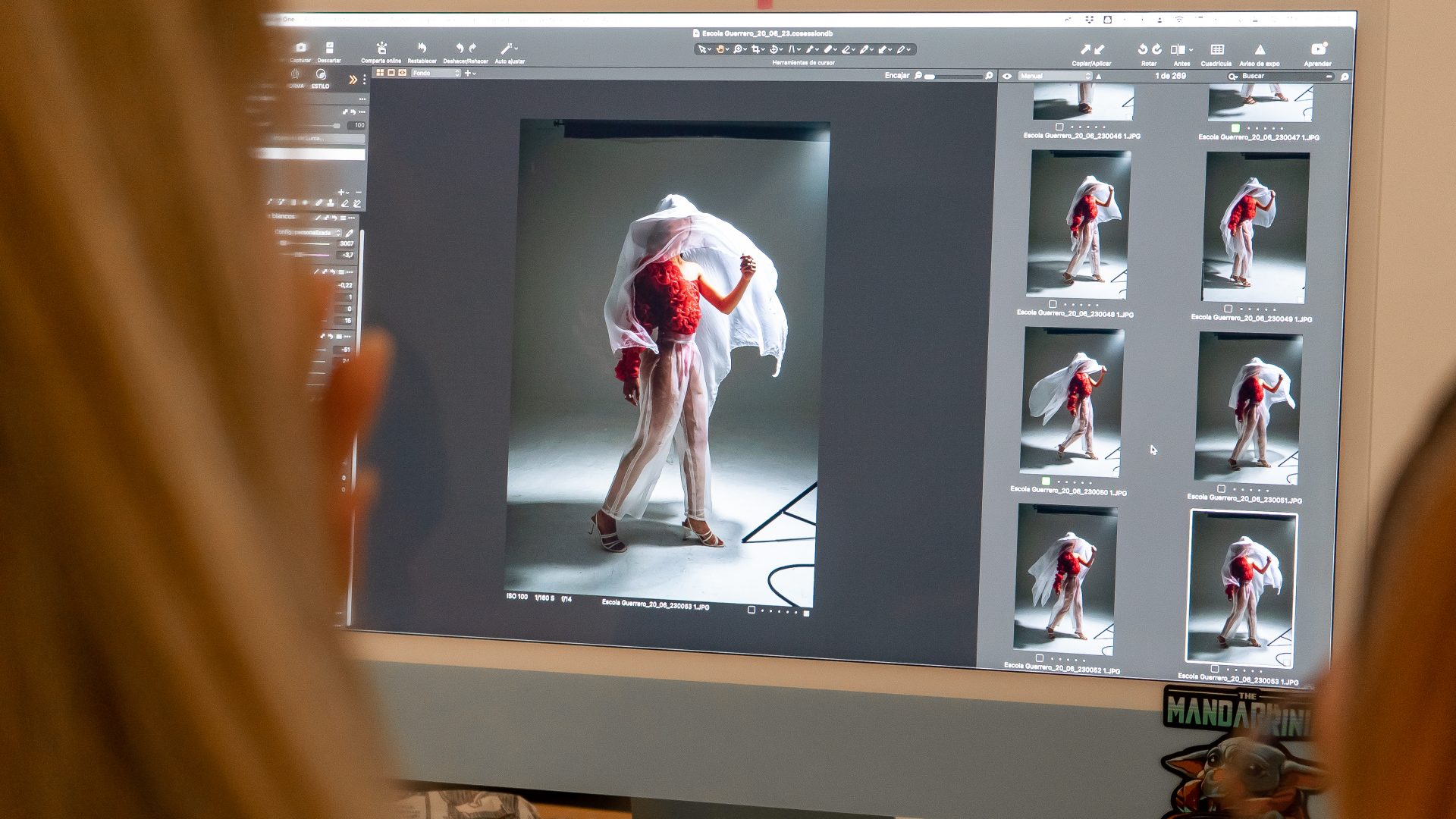Switch viewer to grid multi view
The height and width of the screenshot is (819, 1456).
click(x=380, y=73)
